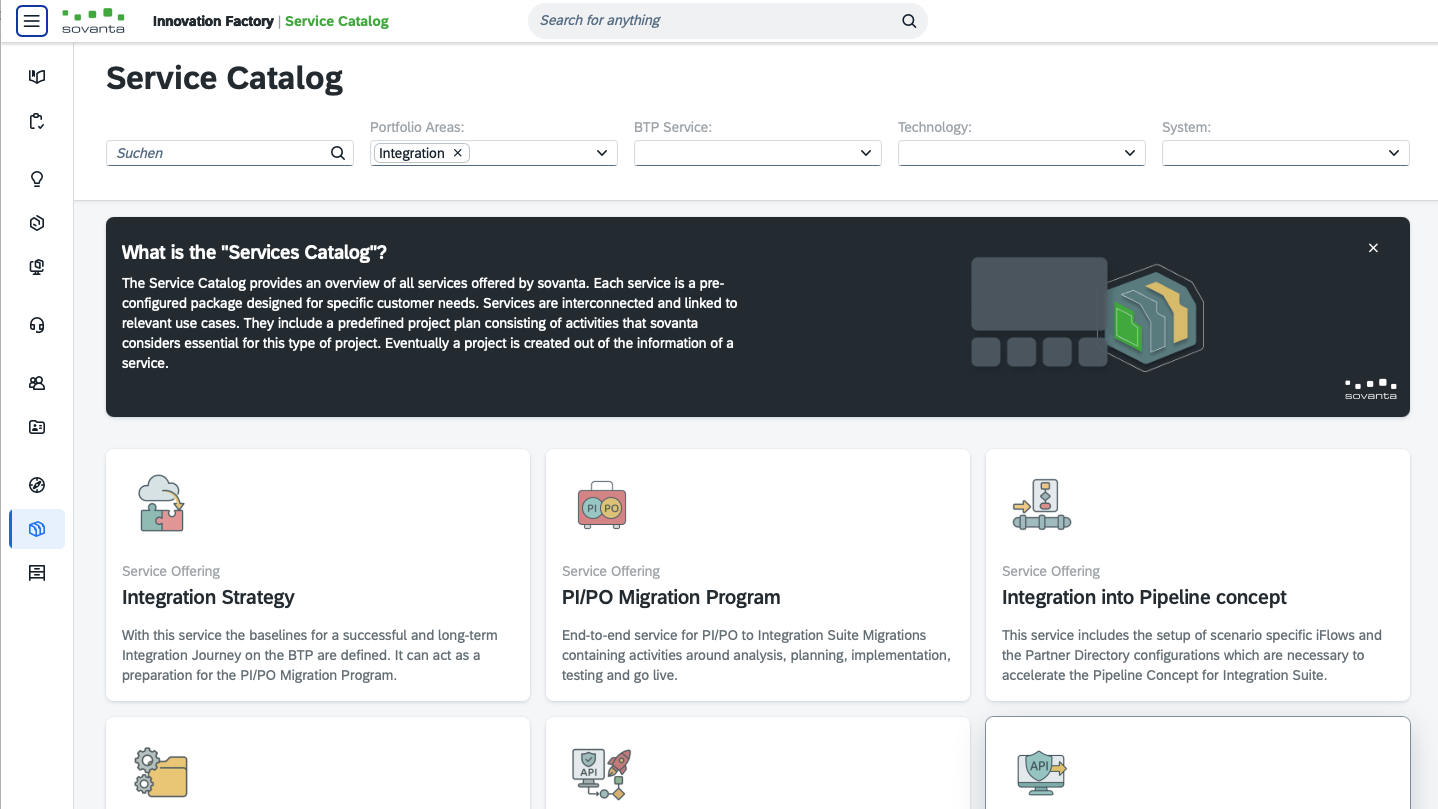
Task: Click the hamburger menu button
Action: 32,21
